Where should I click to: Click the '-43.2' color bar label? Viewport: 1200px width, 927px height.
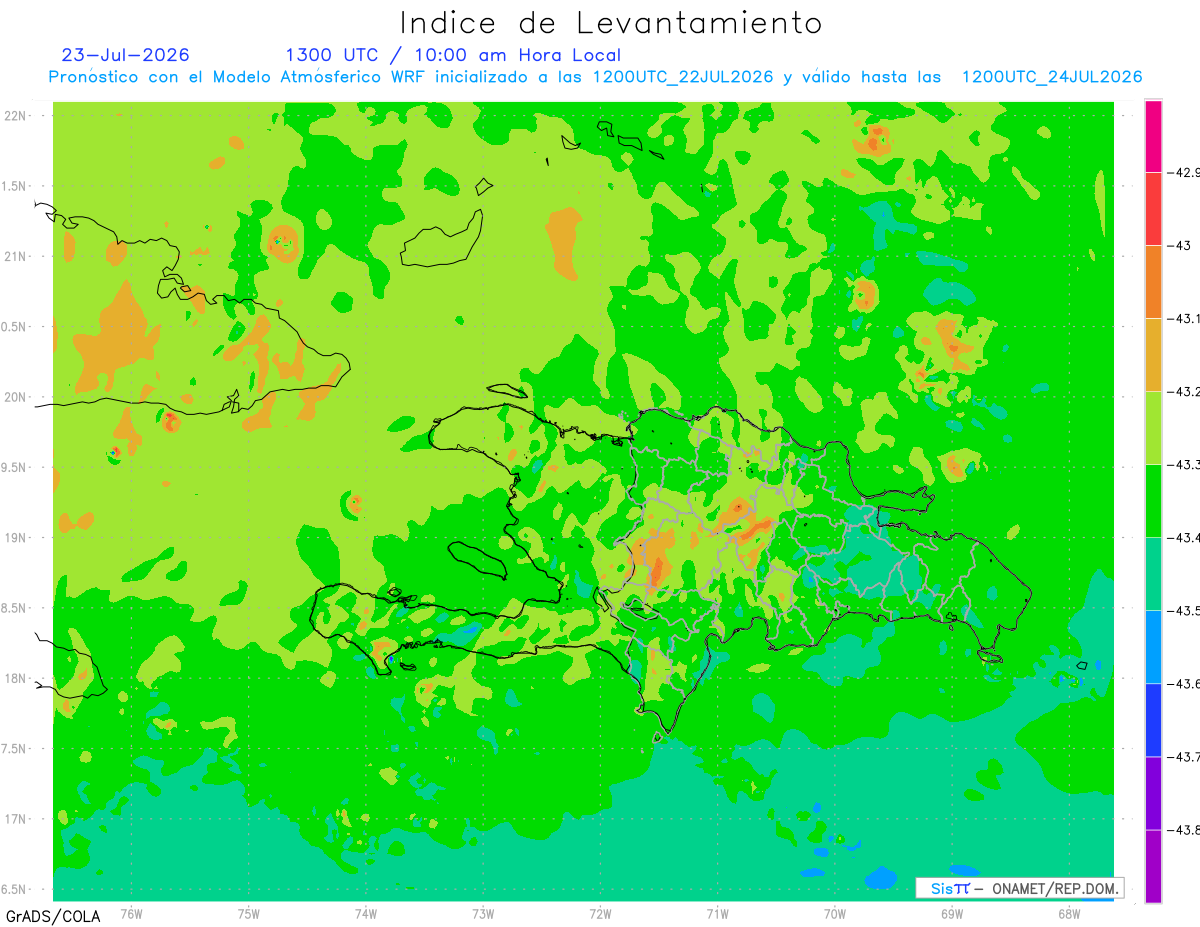(x=1184, y=392)
